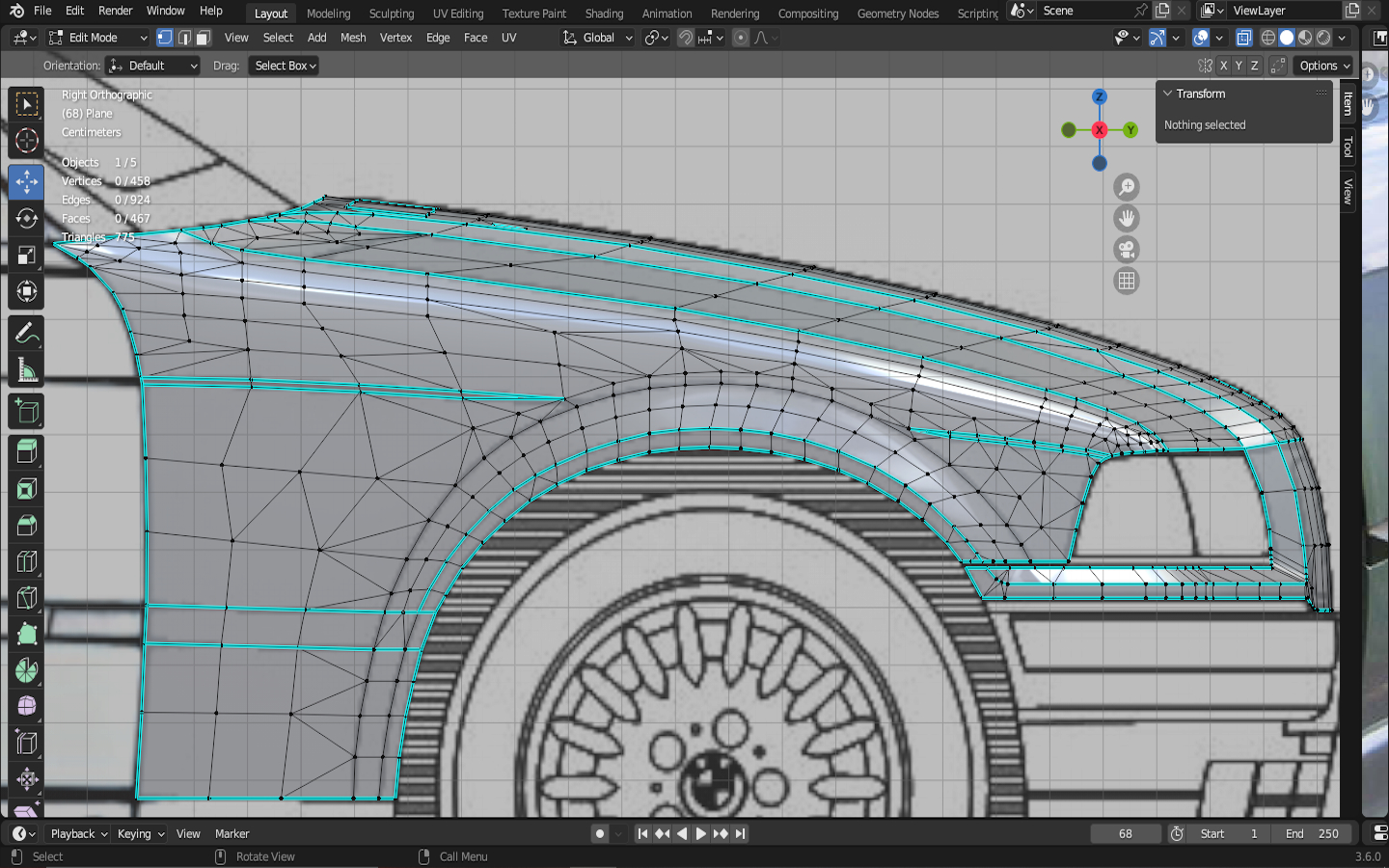Click the current frame field showing 68
The image size is (1389, 868).
tap(1125, 833)
